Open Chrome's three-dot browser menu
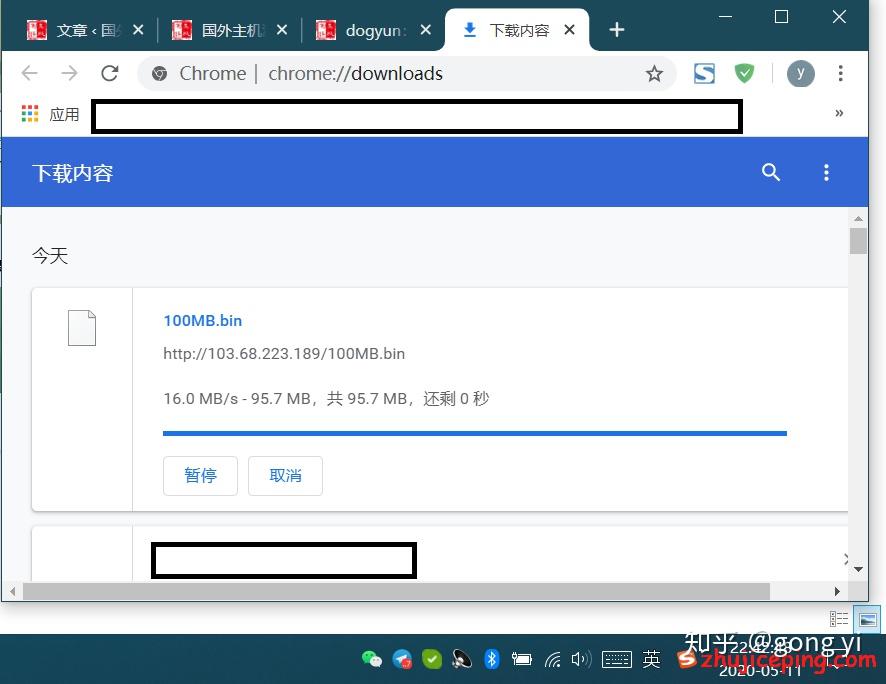 (840, 73)
